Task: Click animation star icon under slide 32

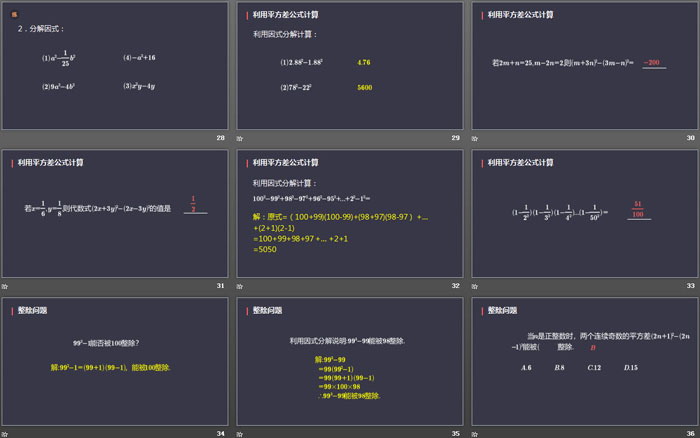Action: click(x=240, y=286)
